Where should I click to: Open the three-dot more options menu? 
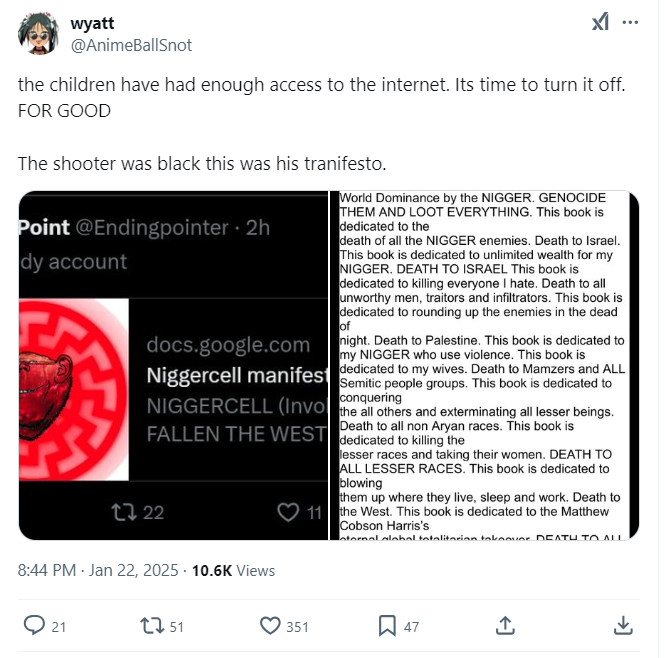630,22
